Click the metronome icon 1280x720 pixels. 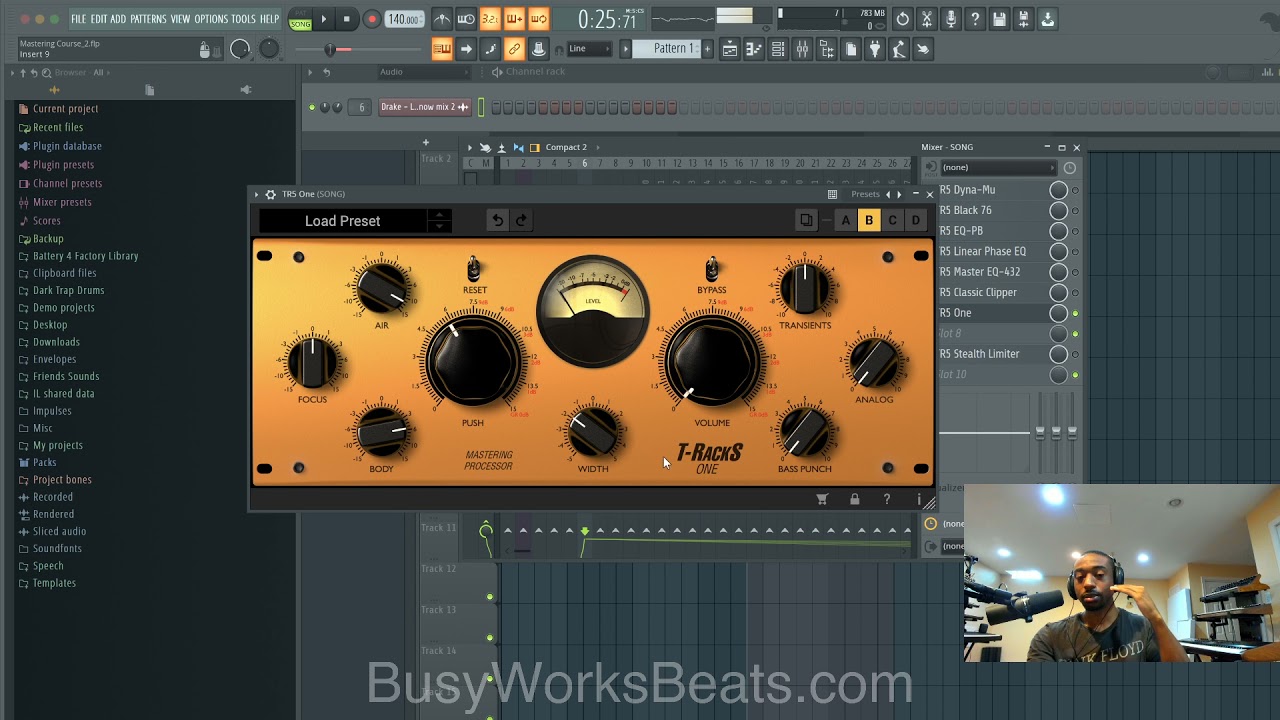[x=442, y=19]
